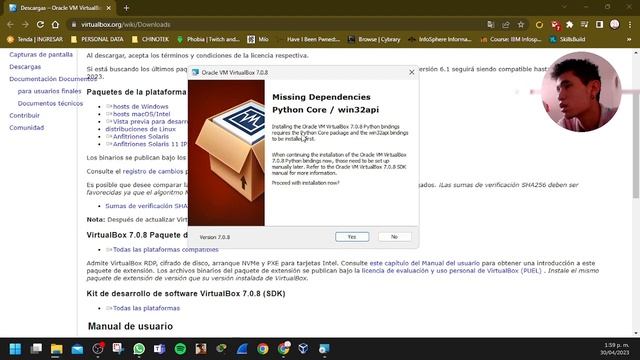Open Microsoft Teams from the taskbar
Screen dimensions: 640x360
(159, 349)
